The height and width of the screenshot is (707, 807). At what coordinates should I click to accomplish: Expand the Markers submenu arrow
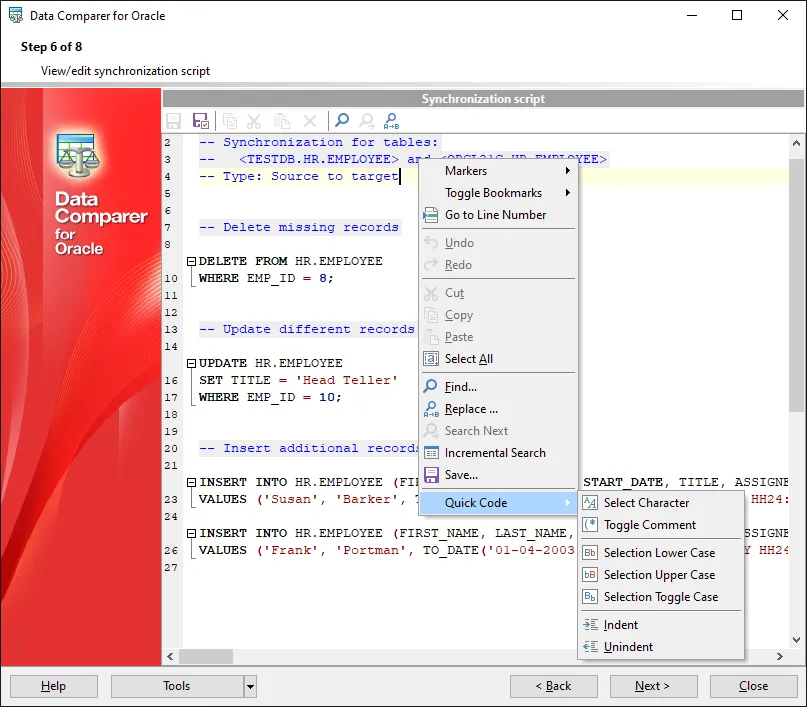click(x=567, y=170)
